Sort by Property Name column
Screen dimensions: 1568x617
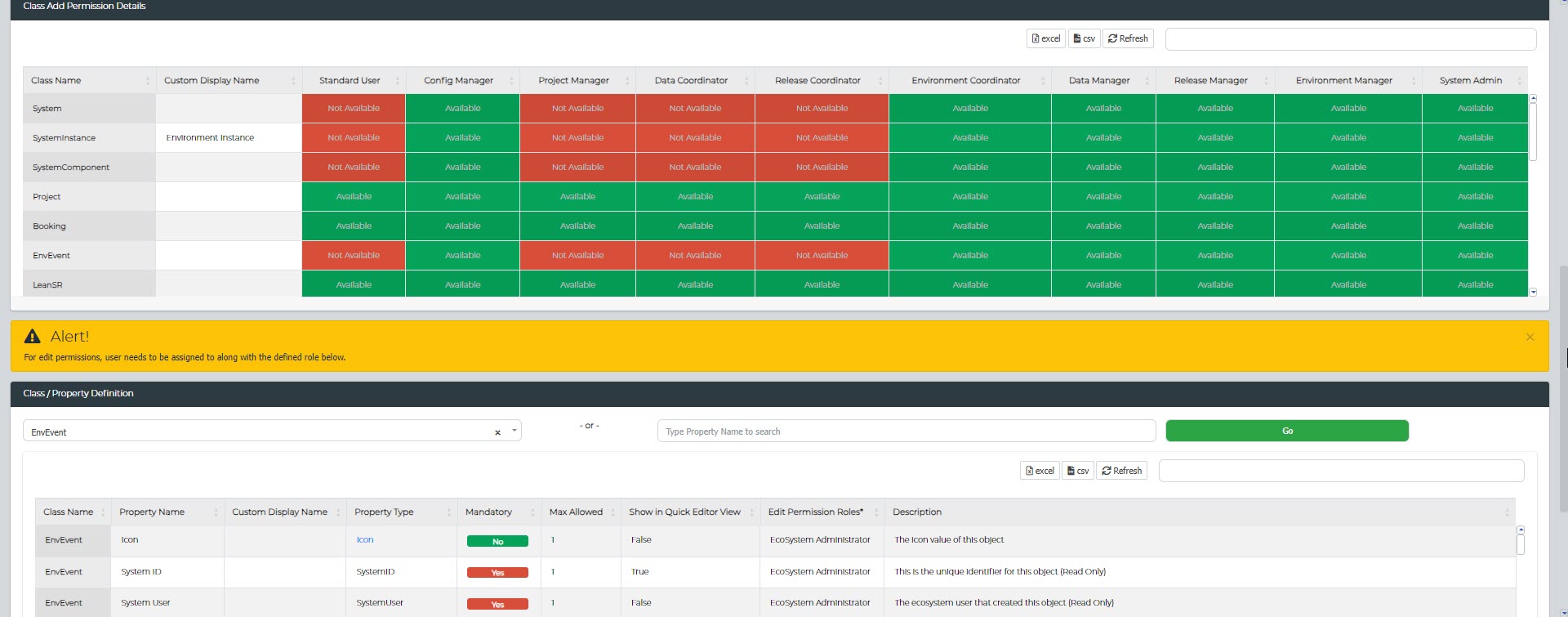coord(167,512)
